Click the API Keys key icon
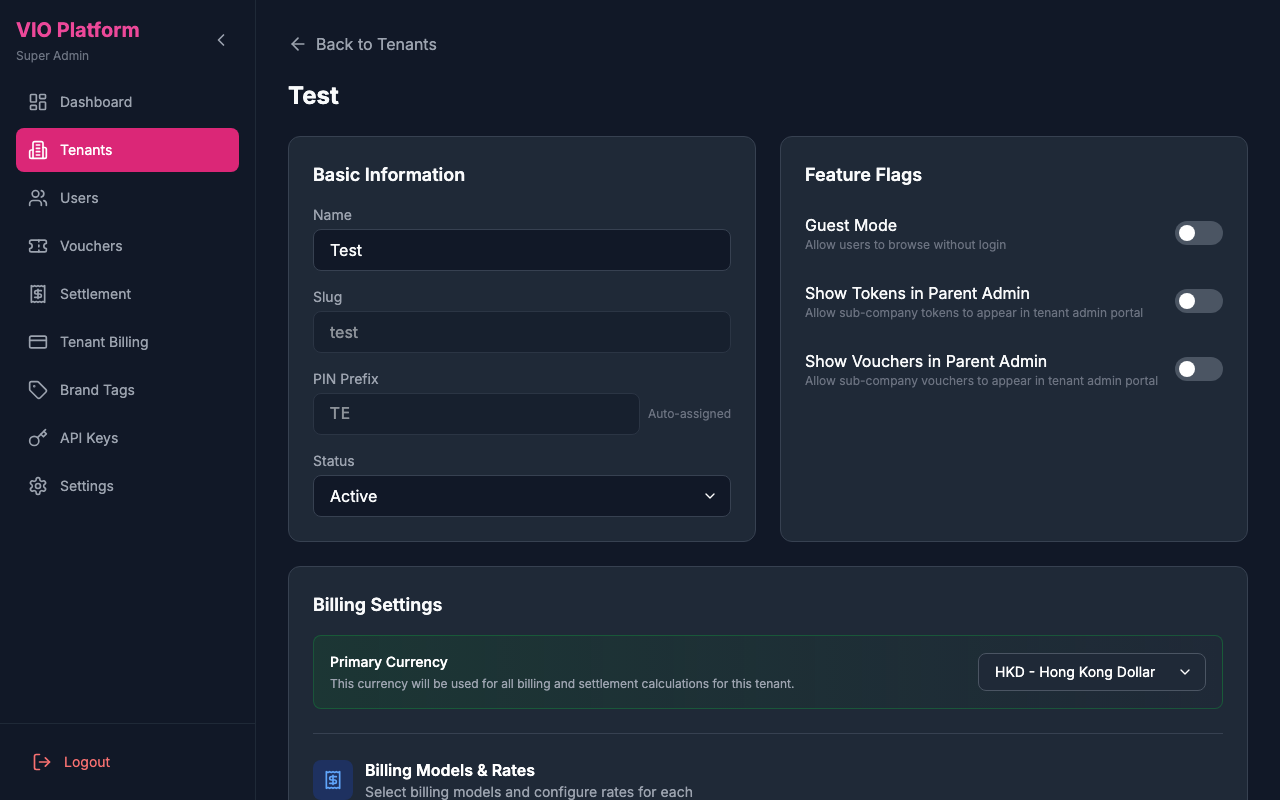Screen dimensions: 1280x800 [x=38, y=438]
